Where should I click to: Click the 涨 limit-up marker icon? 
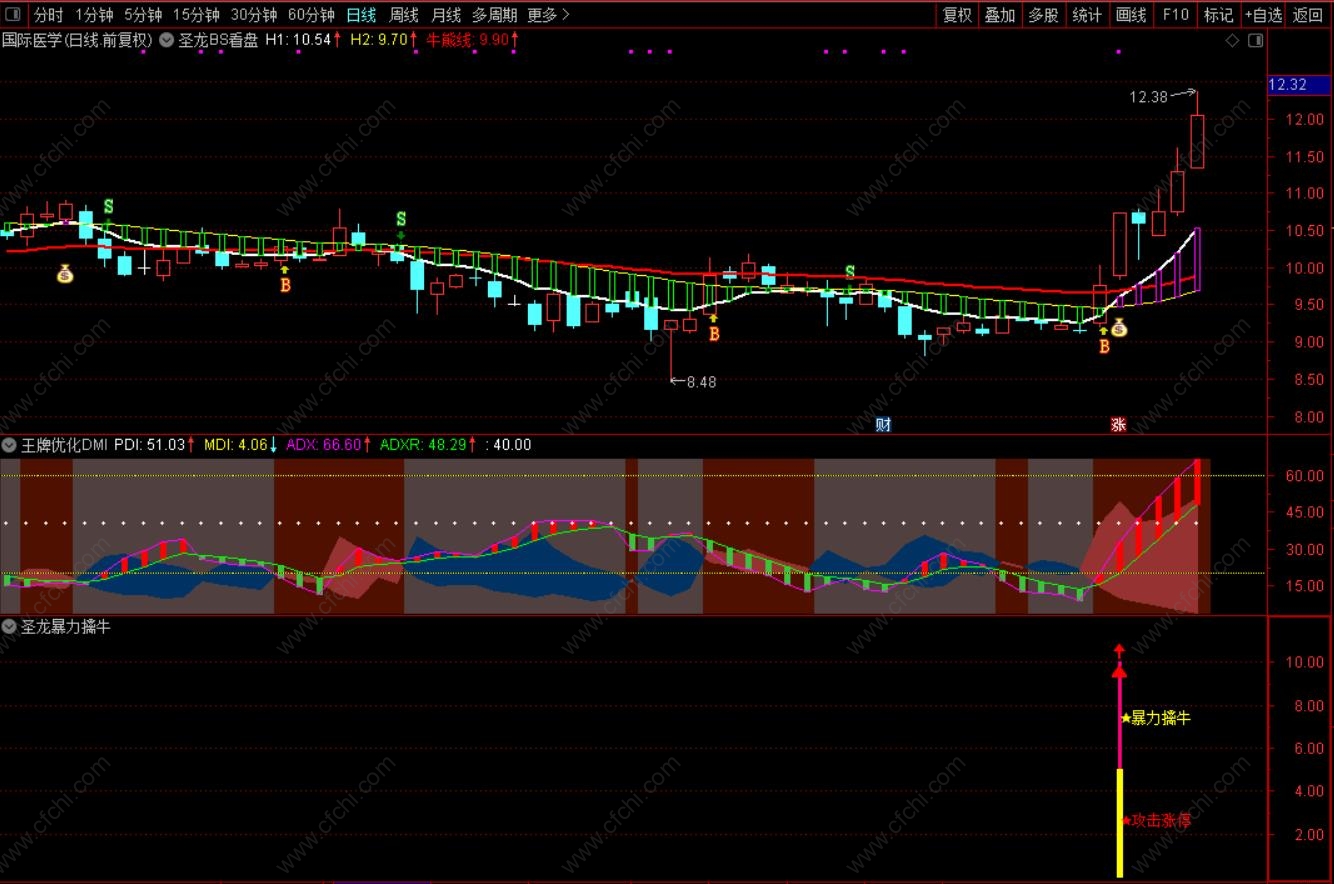point(1118,424)
